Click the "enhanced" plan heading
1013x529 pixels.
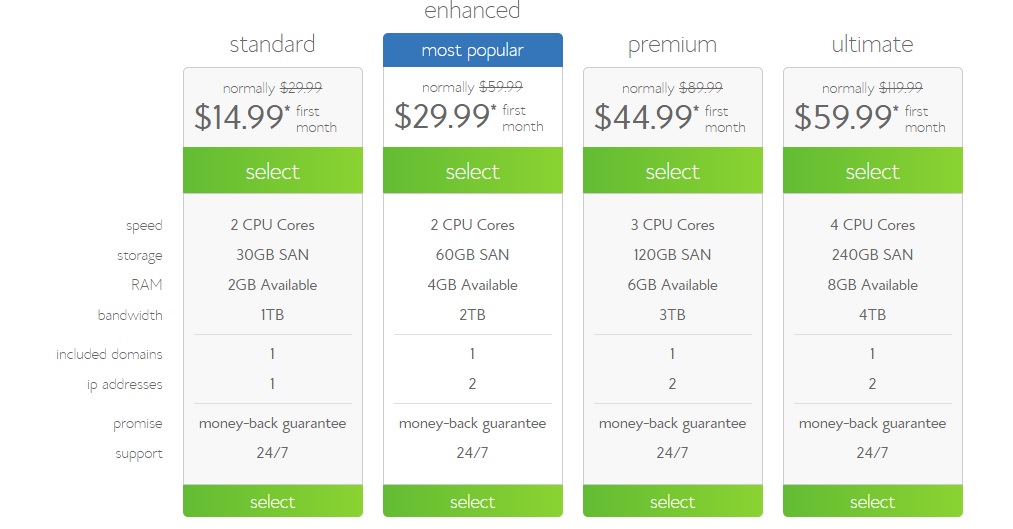472,12
